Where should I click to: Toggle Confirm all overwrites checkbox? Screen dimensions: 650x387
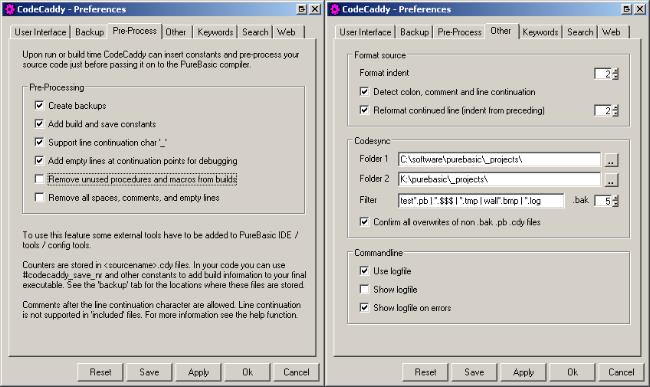[364, 222]
